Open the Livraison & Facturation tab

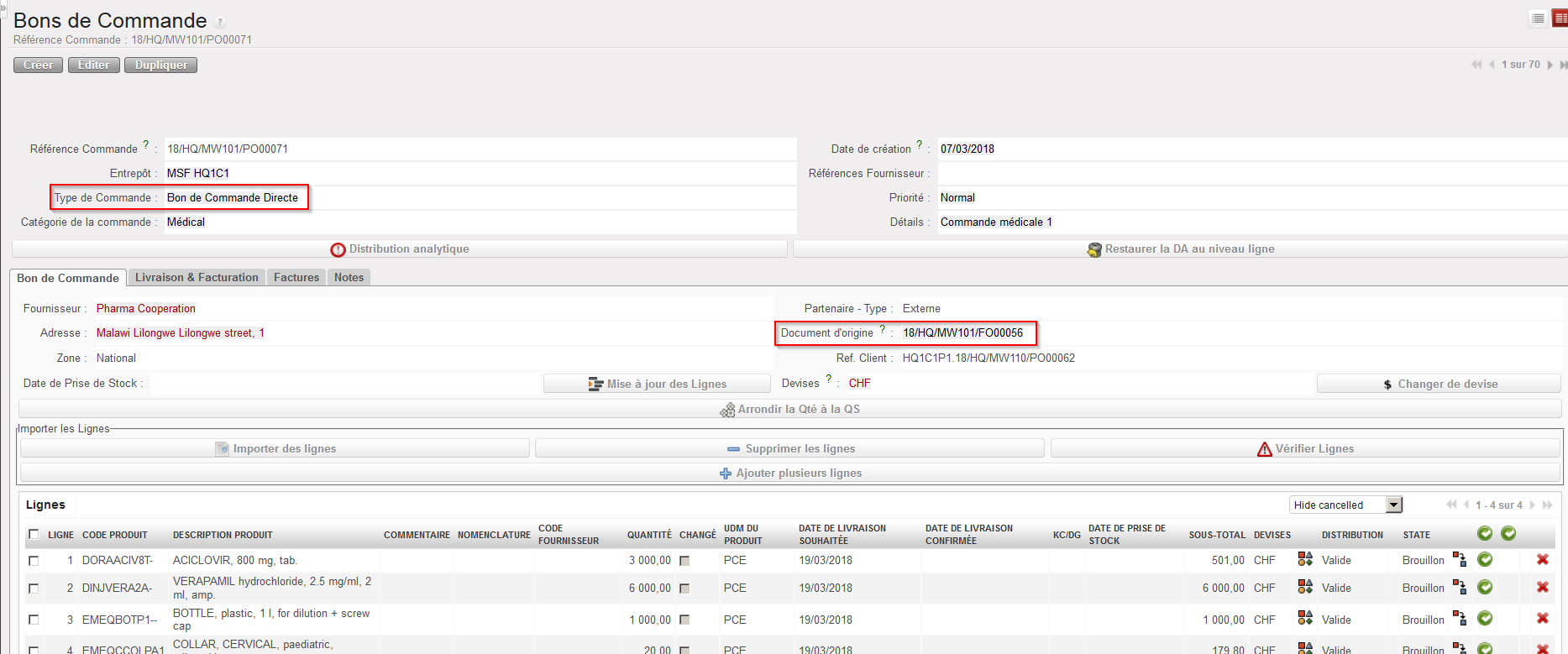[x=197, y=278]
